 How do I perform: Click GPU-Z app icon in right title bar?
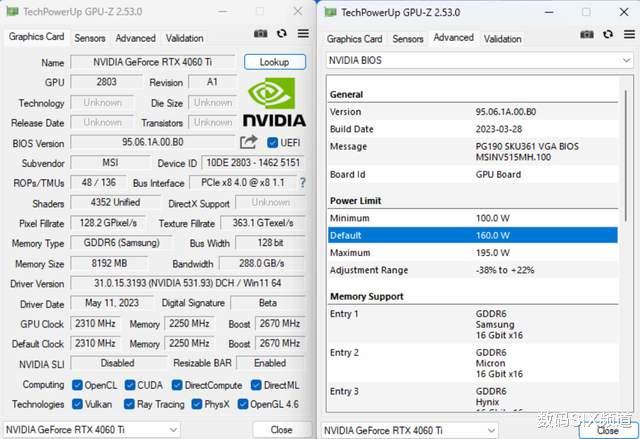point(330,12)
